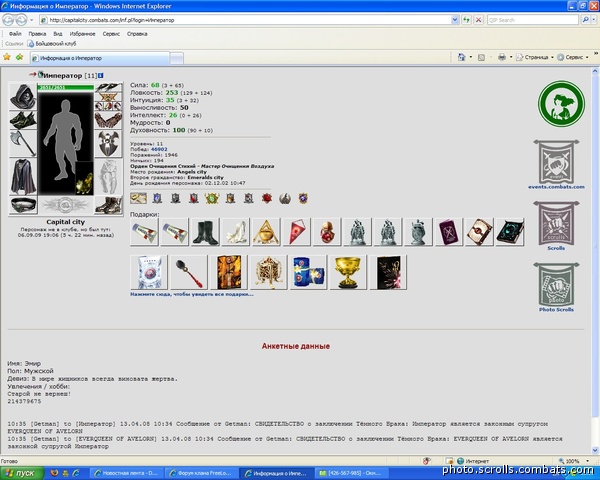This screenshot has width=600, height=480.
Task: Switch to Новостная лента taskbar window
Action: [x=126, y=473]
